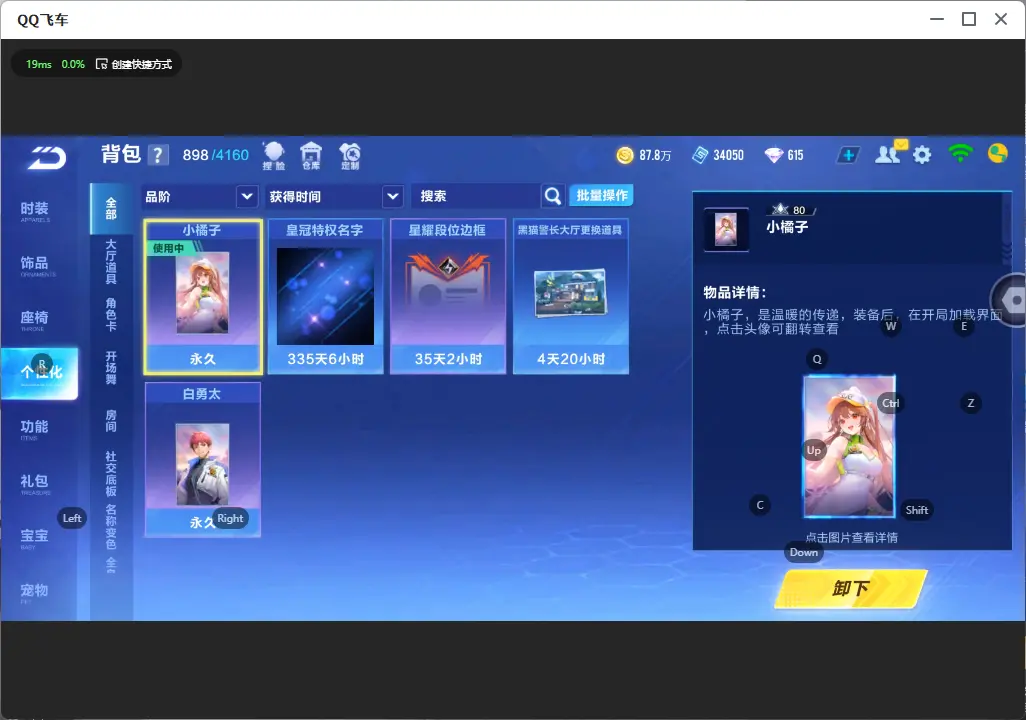Select the 星耀段位边框 item card
Image resolution: width=1026 pixels, height=720 pixels.
point(448,297)
